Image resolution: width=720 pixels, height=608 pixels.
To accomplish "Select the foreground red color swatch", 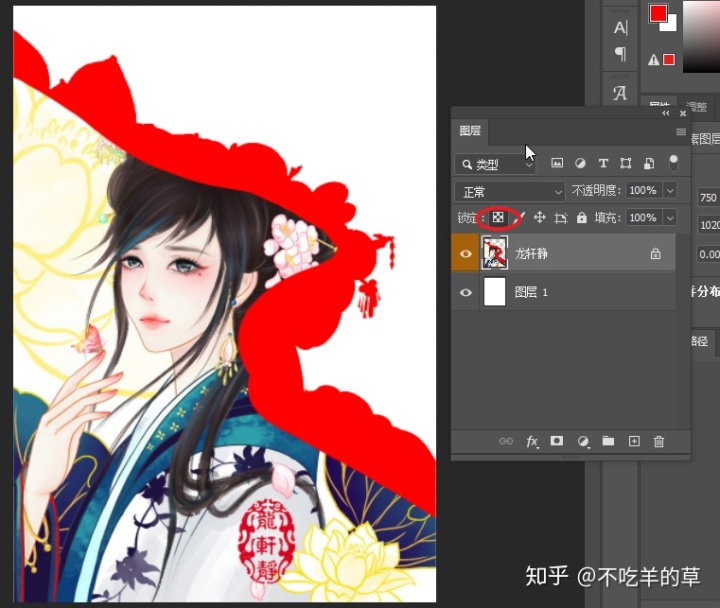I will [x=658, y=13].
